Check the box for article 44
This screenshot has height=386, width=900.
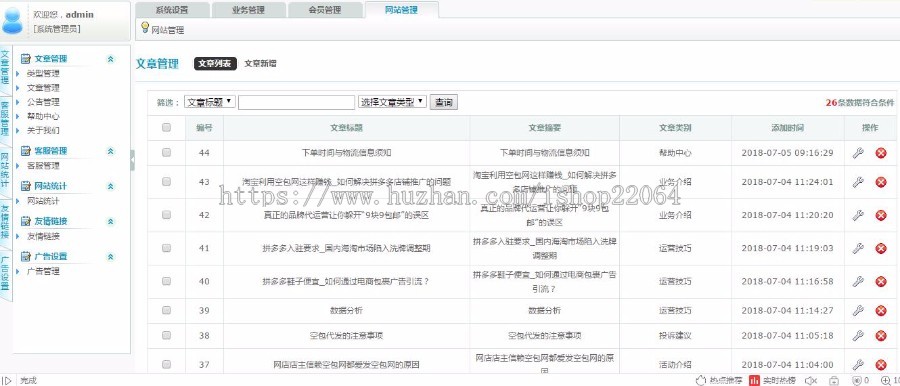pos(166,152)
